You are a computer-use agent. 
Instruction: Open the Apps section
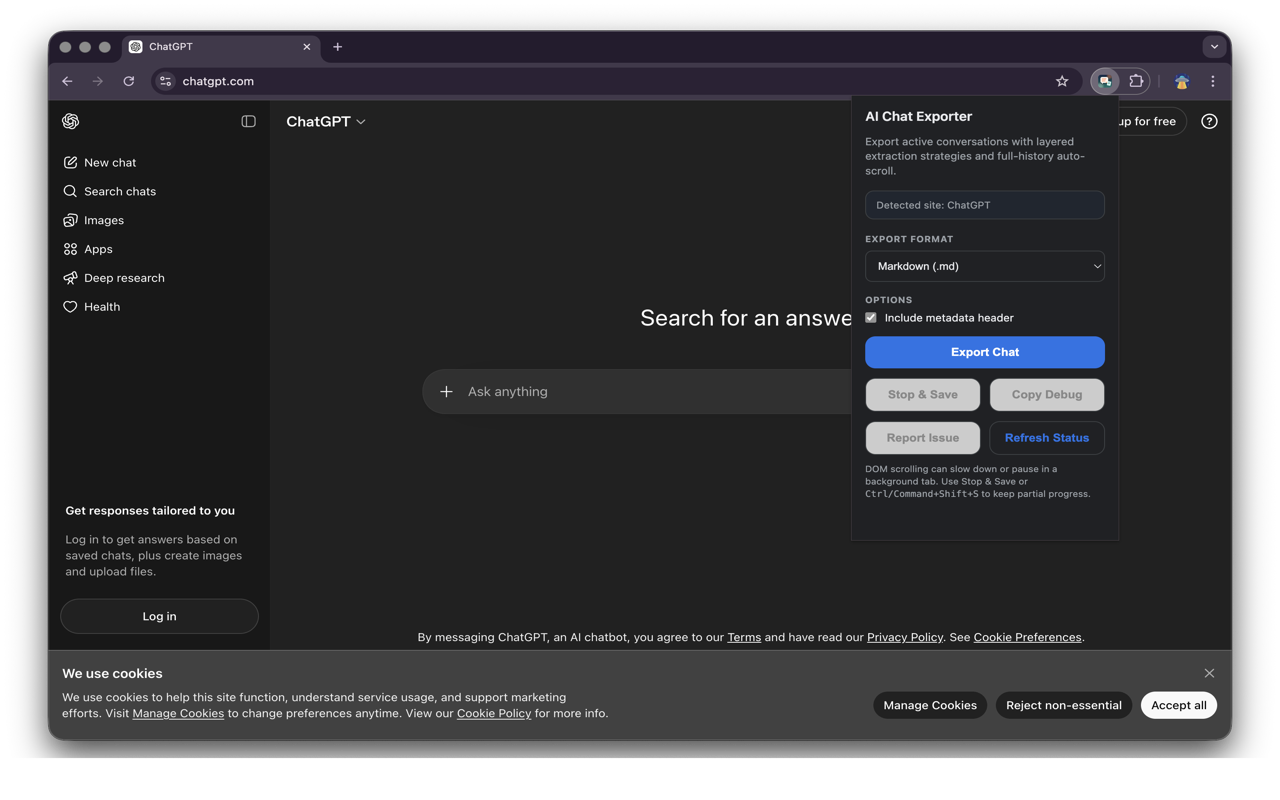pyautogui.click(x=160, y=249)
